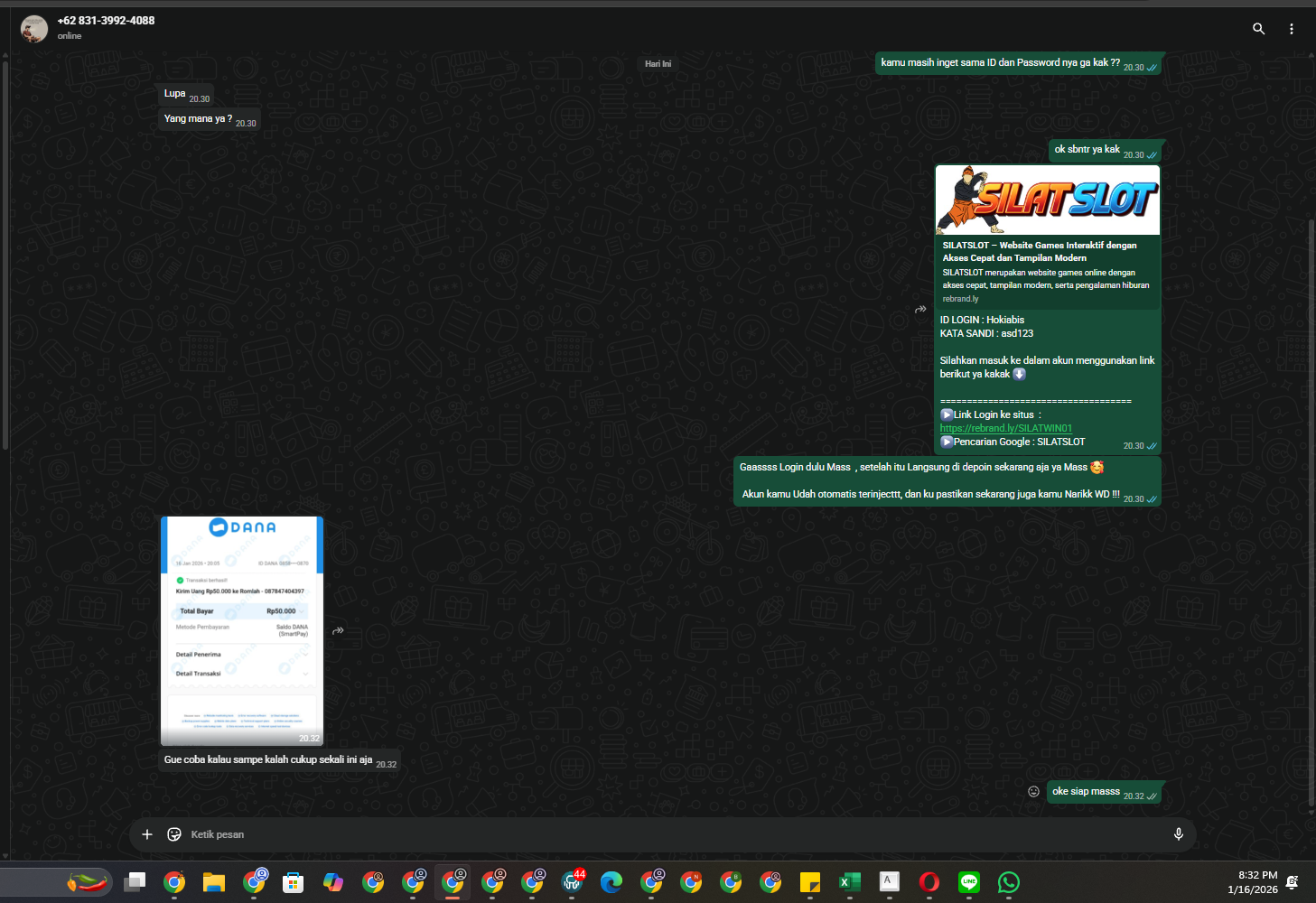The width and height of the screenshot is (1316, 903).
Task: Open the emoji sticker picker icon
Action: (x=174, y=834)
